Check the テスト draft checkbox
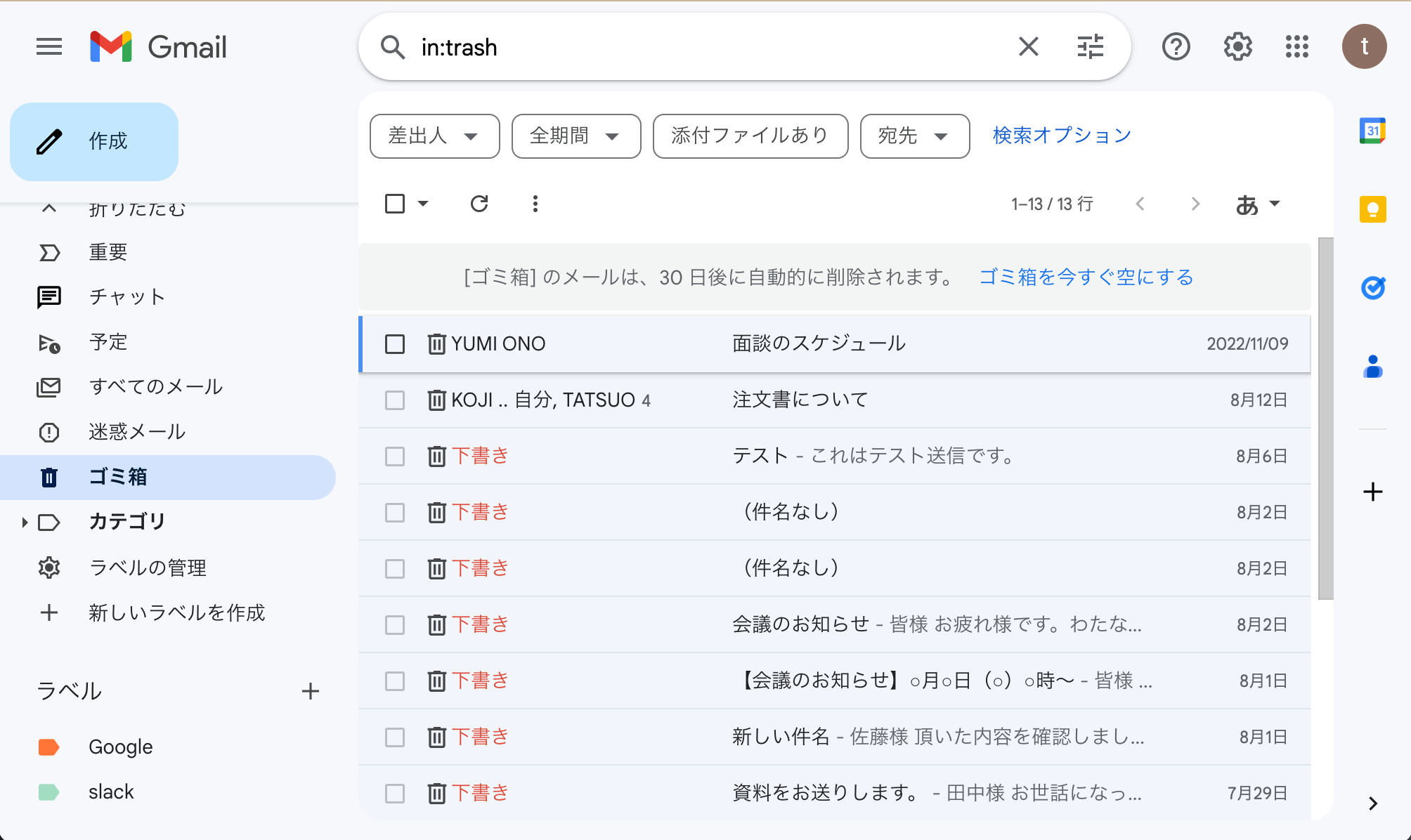The width and height of the screenshot is (1411, 840). click(395, 457)
